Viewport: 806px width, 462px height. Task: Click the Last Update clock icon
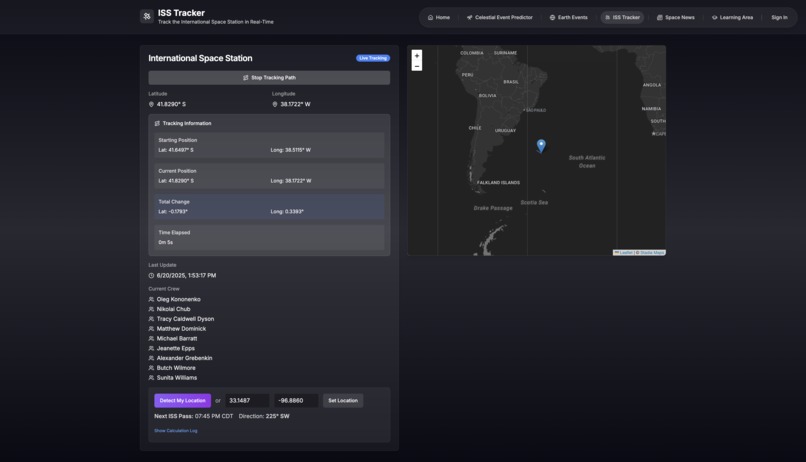click(x=151, y=275)
